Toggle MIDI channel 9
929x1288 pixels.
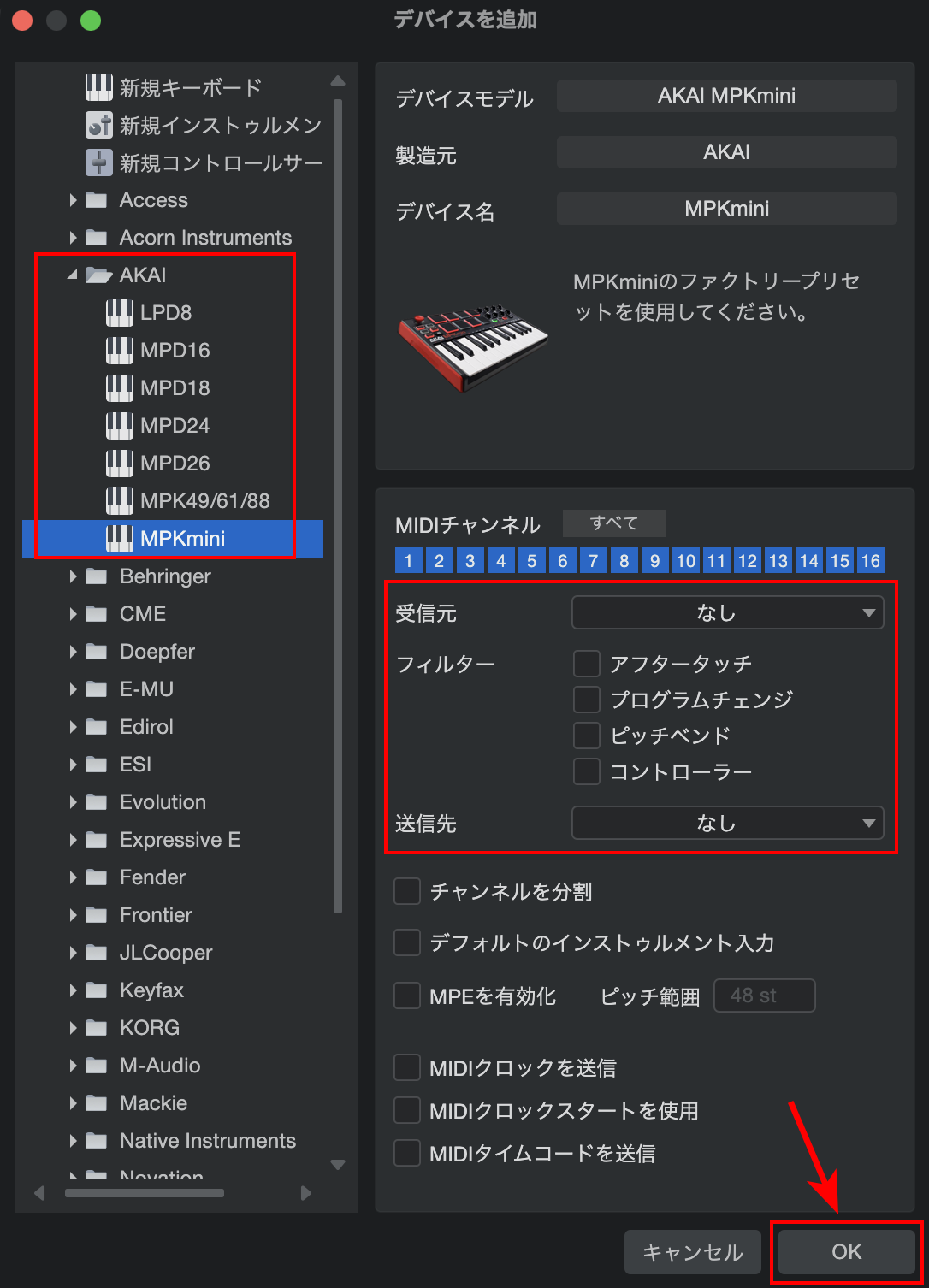point(654,560)
